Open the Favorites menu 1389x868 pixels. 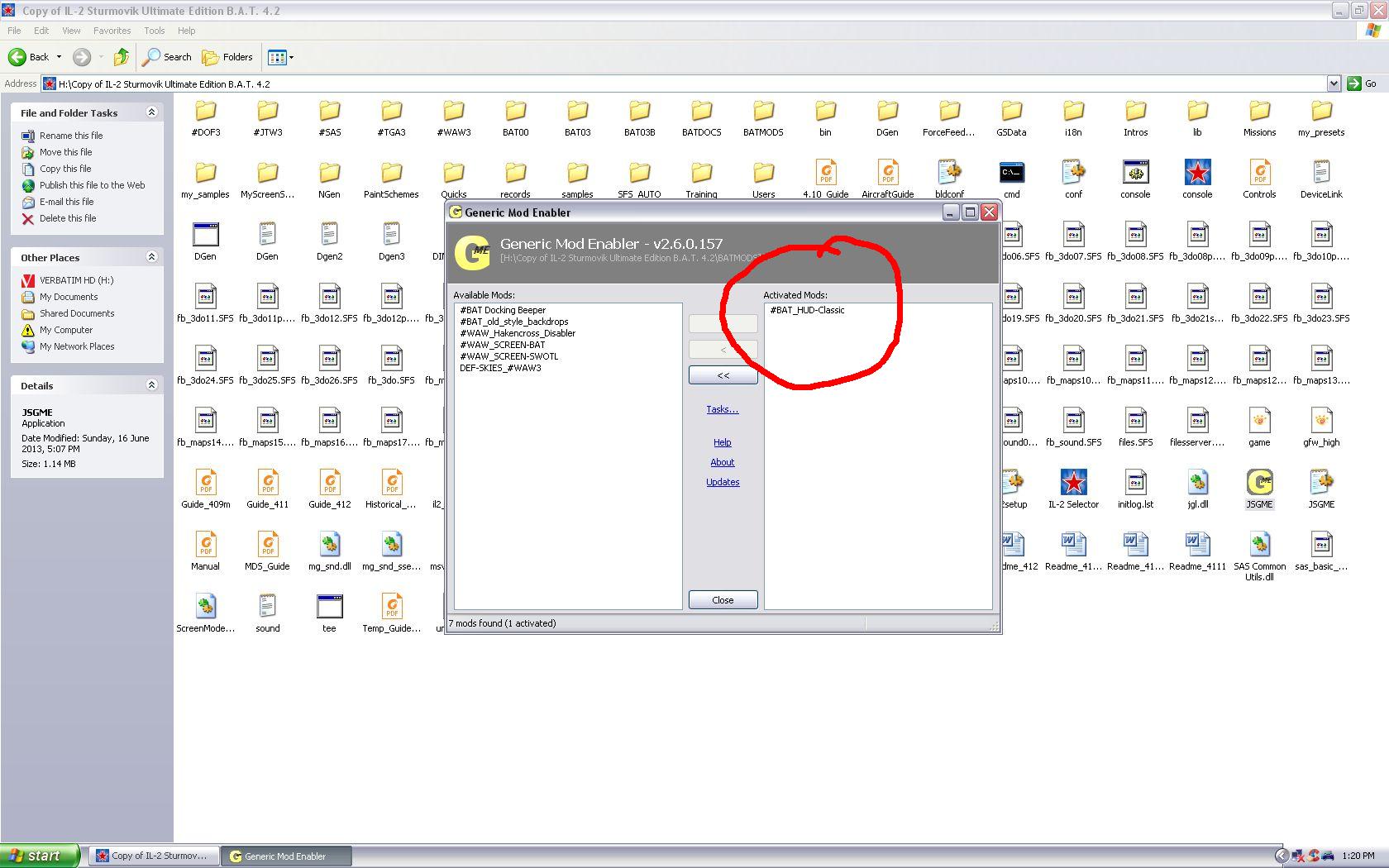tap(112, 31)
